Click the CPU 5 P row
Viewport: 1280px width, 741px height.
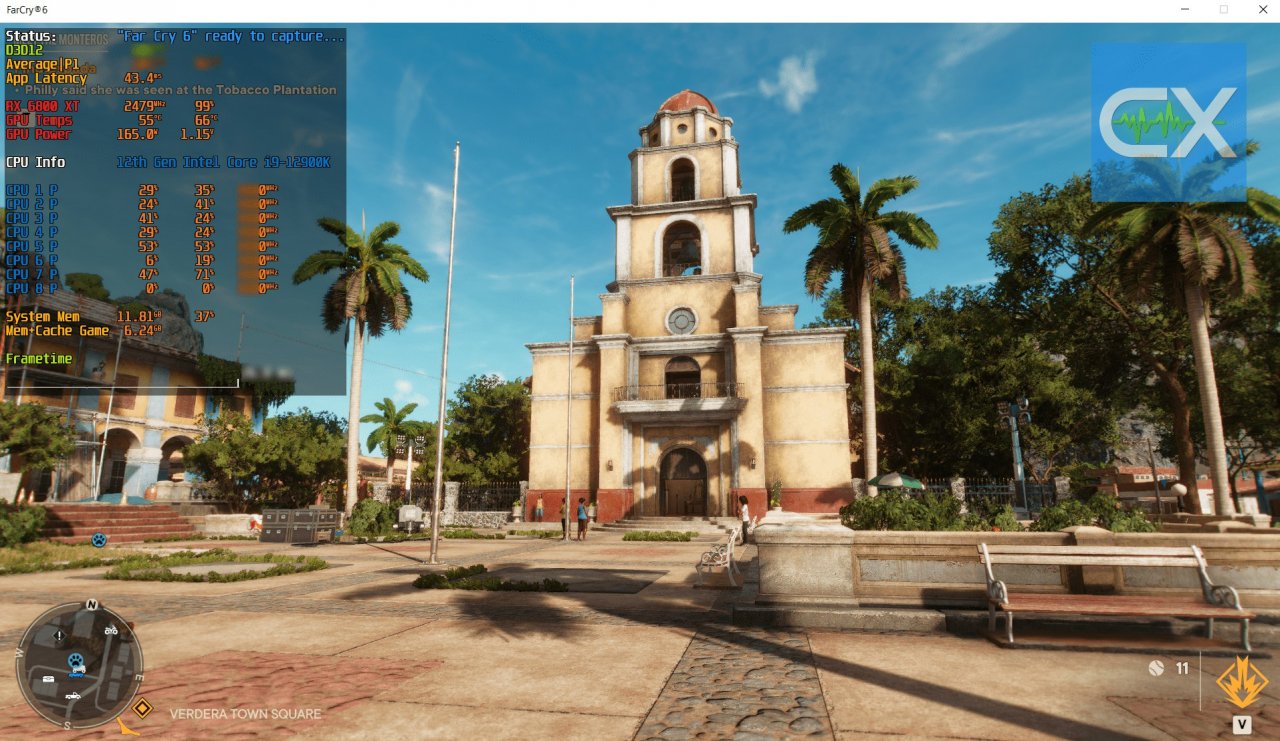143,245
